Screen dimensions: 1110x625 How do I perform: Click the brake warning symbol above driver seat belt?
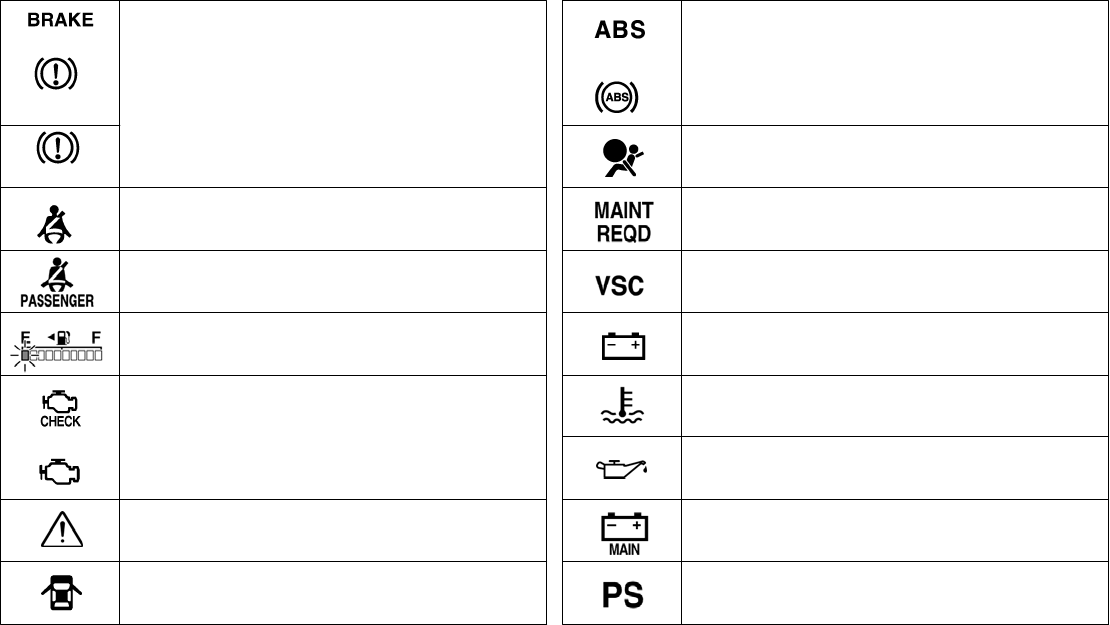pyautogui.click(x=60, y=149)
